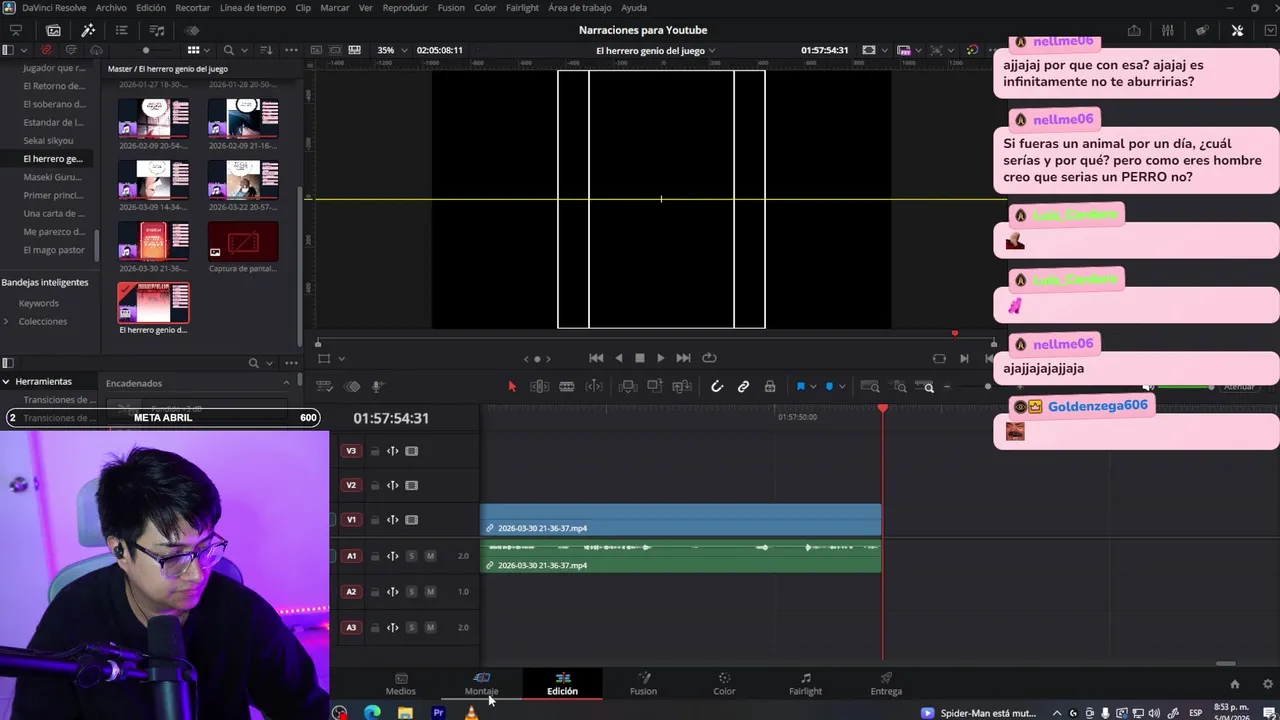
Task: Click the Stop playback button
Action: [640, 358]
